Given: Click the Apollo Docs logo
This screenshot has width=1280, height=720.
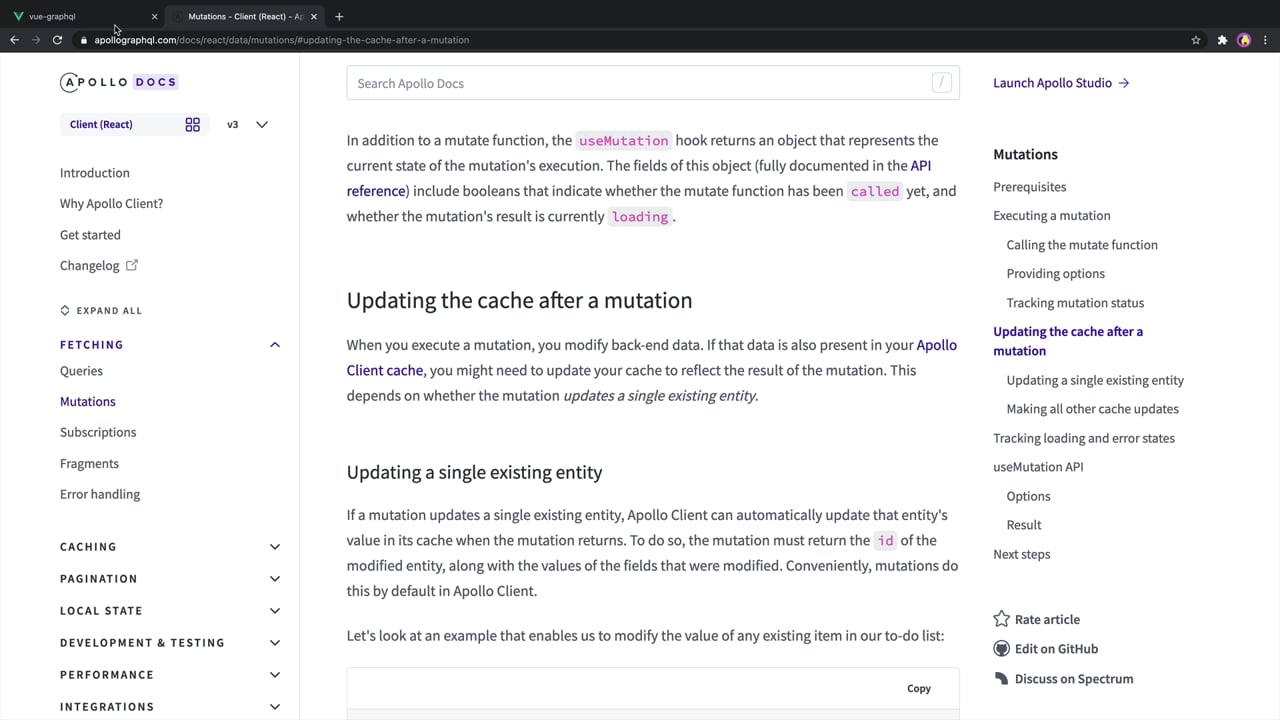Looking at the screenshot, I should pyautogui.click(x=119, y=82).
